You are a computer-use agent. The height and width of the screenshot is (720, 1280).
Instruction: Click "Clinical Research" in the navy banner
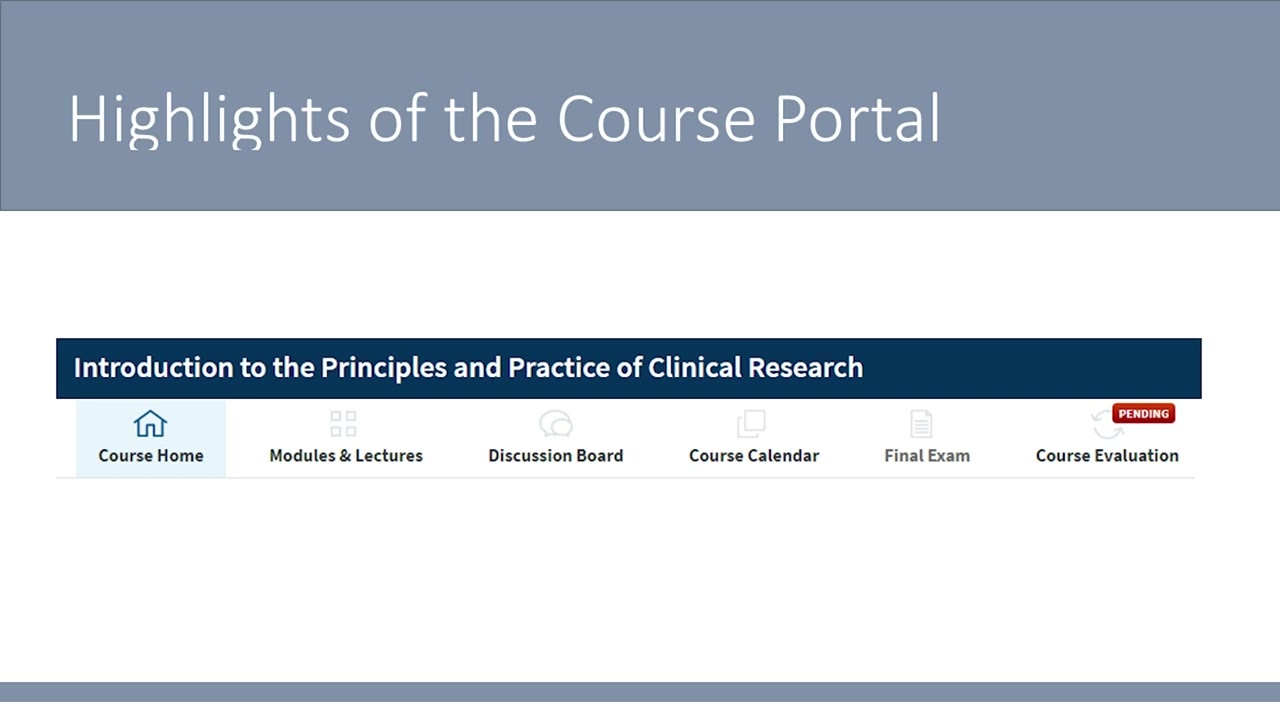point(755,367)
